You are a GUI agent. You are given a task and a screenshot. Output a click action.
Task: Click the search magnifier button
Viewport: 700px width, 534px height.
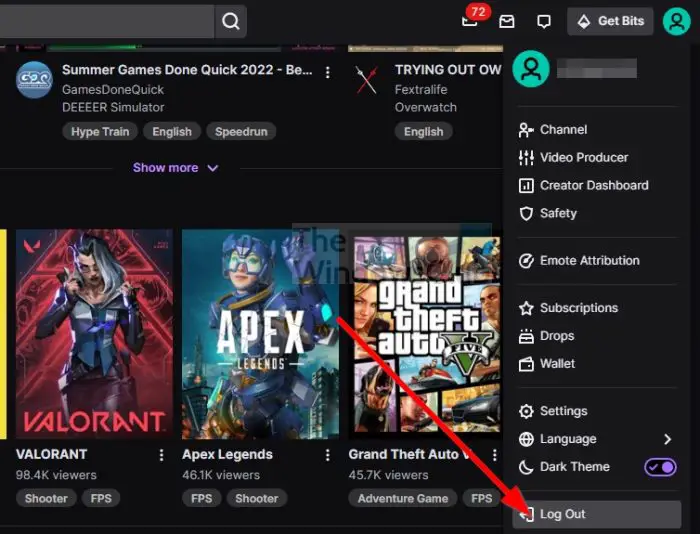point(231,21)
